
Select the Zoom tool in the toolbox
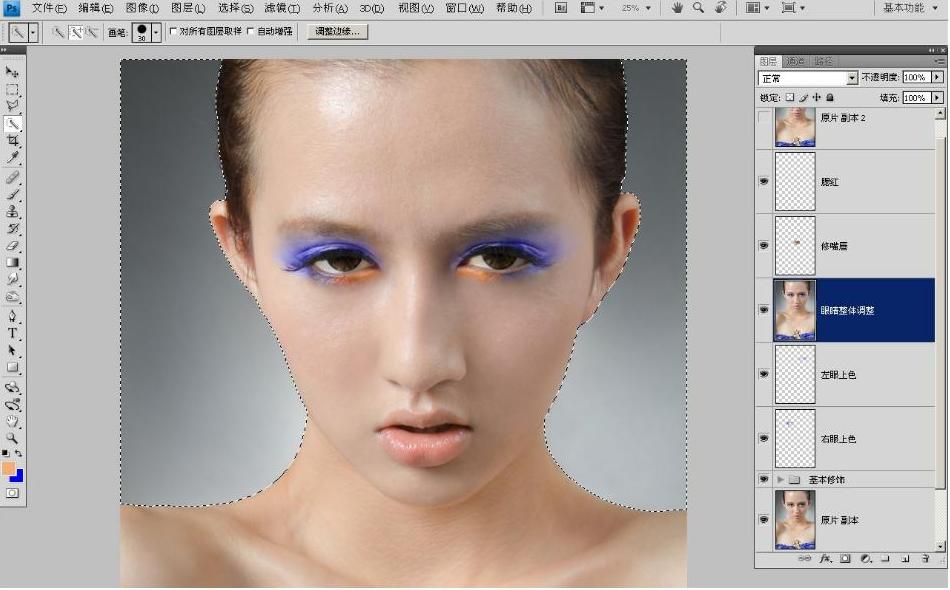point(12,438)
